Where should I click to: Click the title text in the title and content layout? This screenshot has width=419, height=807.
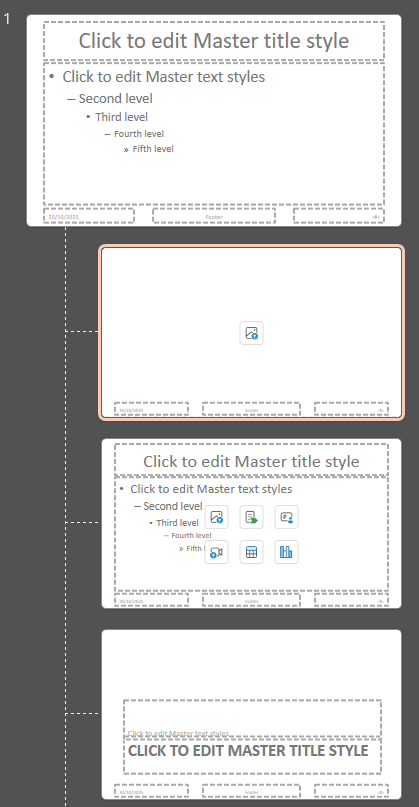point(251,461)
